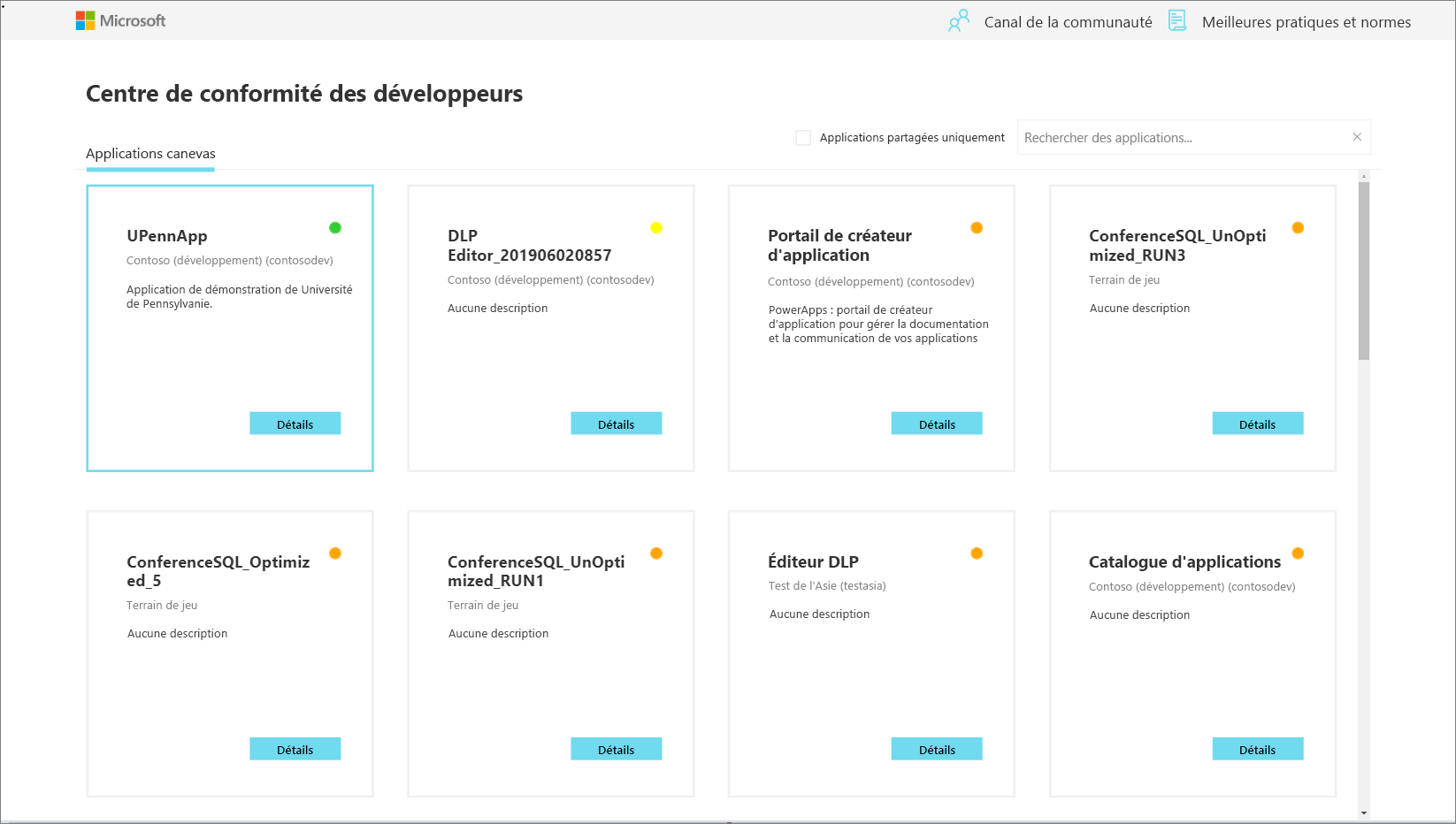This screenshot has width=1456, height=824.
Task: Click Test de l'Asie (testasia) environment text
Action: click(827, 586)
